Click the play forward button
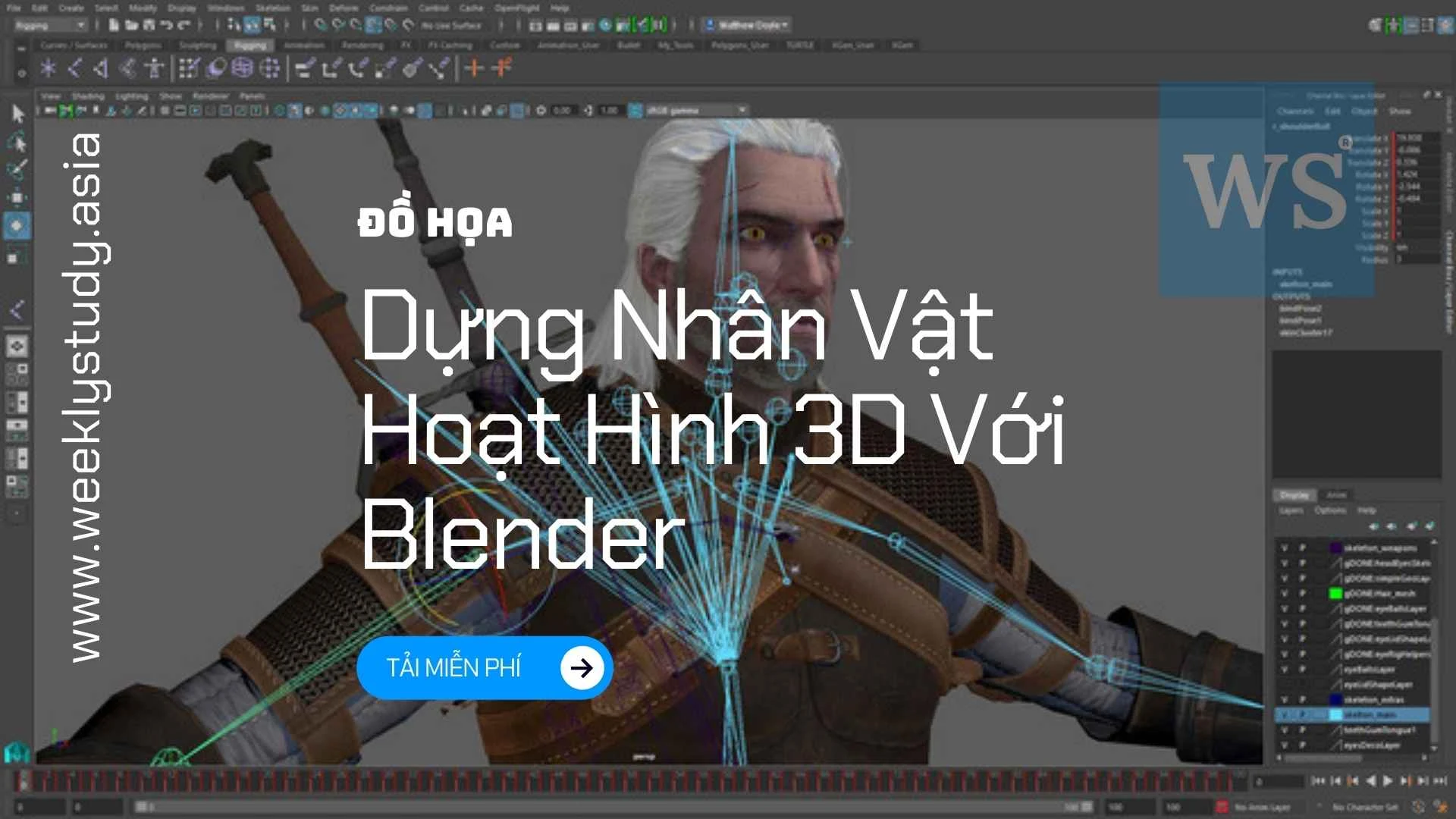The width and height of the screenshot is (1456, 819). click(x=1388, y=780)
